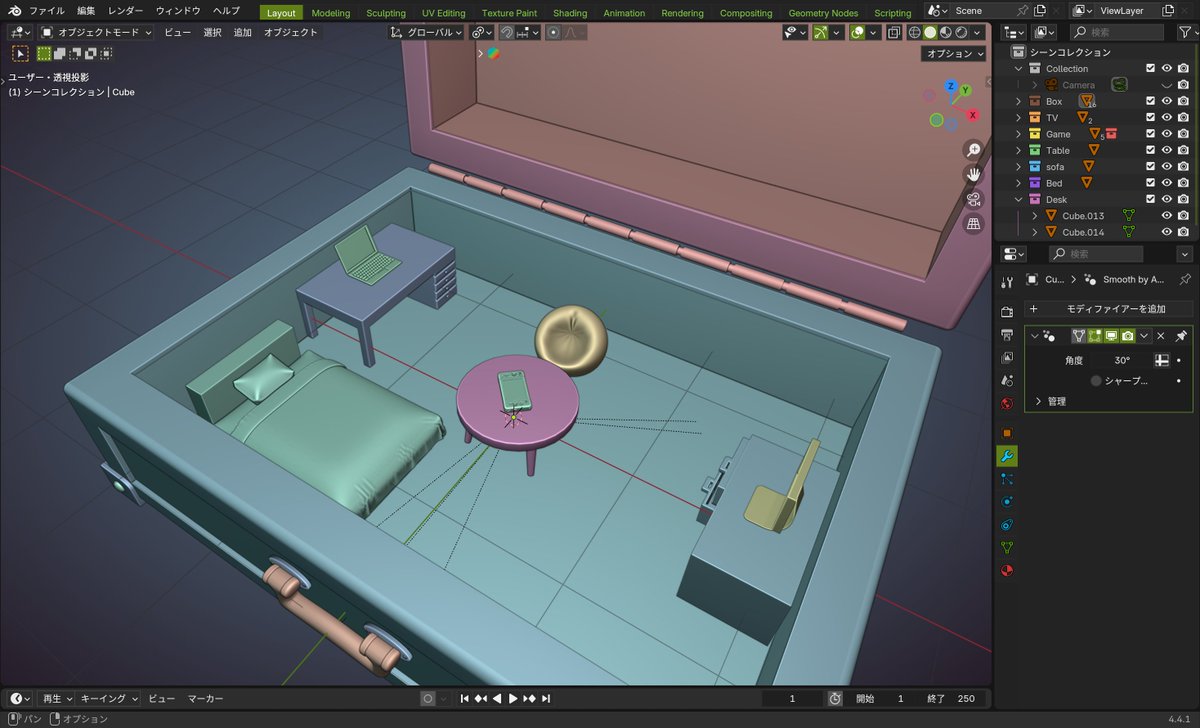Uncheck the Box collection checkbox
This screenshot has width=1200, height=728.
pyautogui.click(x=1150, y=101)
